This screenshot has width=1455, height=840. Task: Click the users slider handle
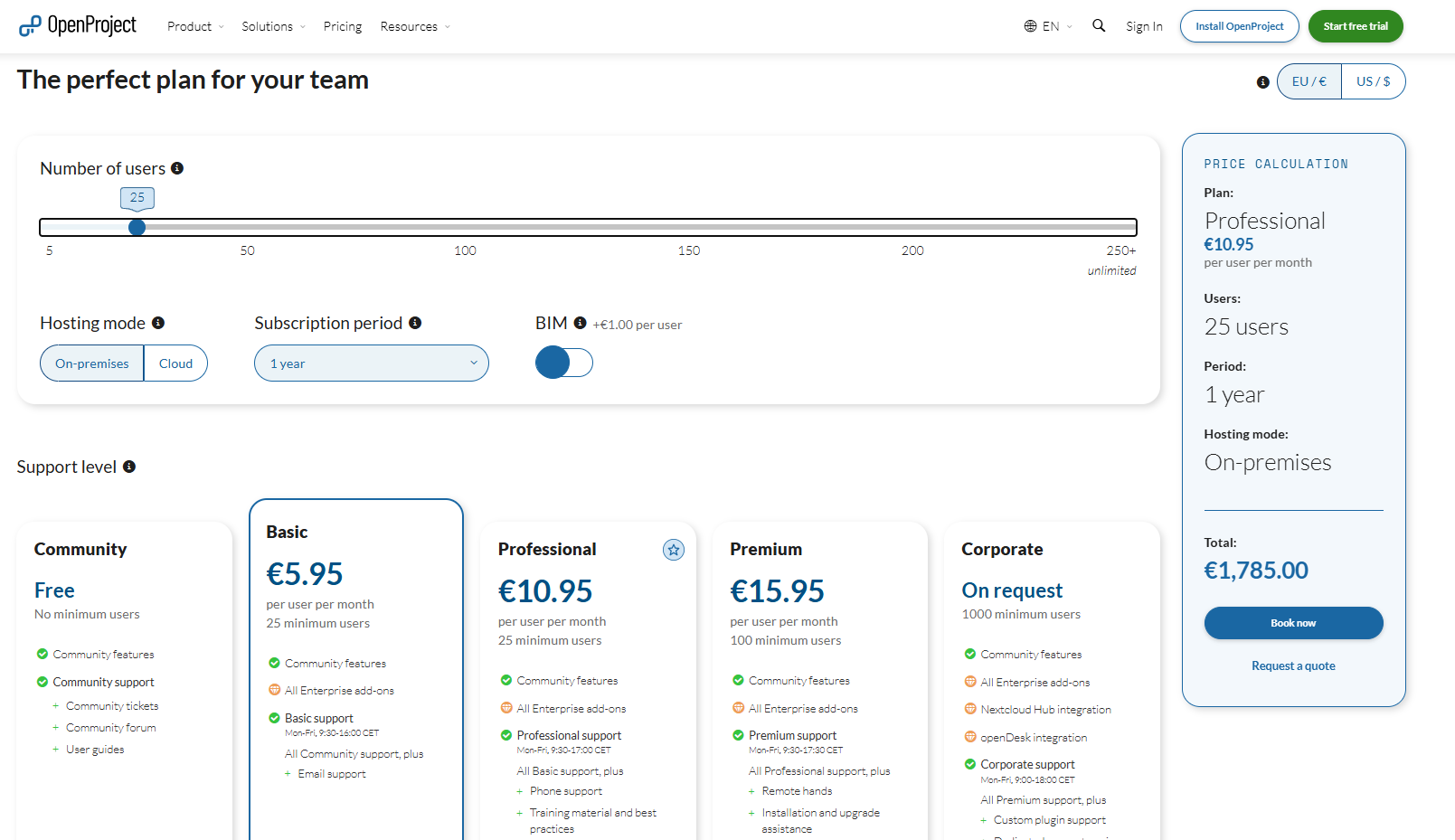pyautogui.click(x=137, y=227)
